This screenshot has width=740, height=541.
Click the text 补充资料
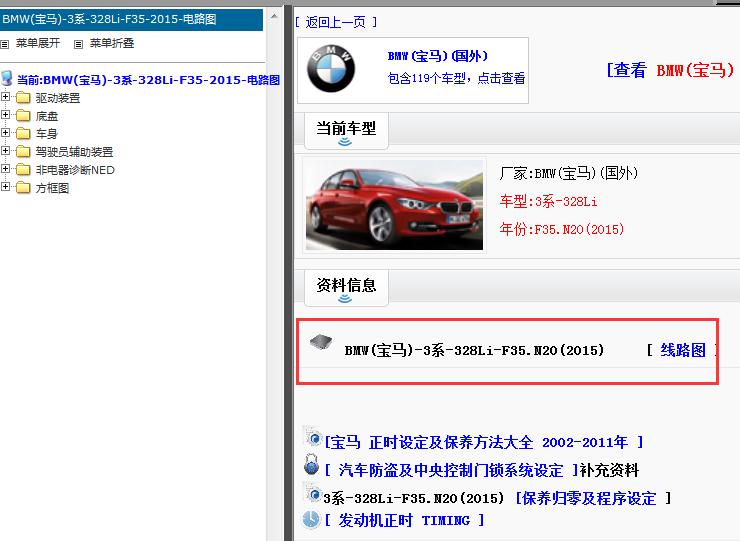point(609,470)
